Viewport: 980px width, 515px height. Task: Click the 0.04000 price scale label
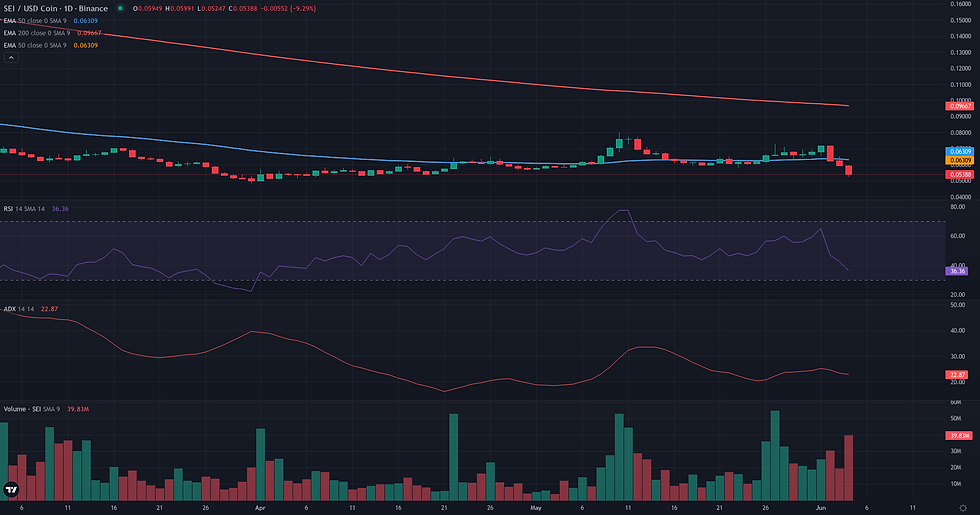[961, 198]
